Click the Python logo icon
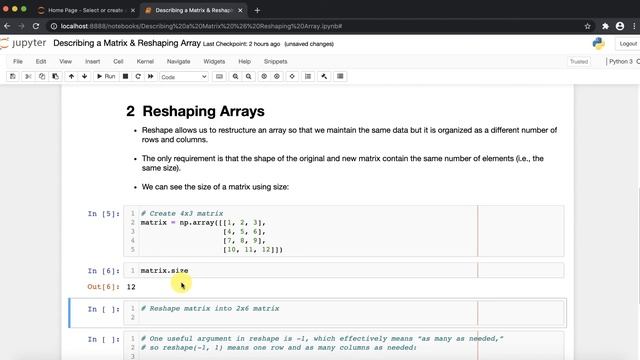 598,44
